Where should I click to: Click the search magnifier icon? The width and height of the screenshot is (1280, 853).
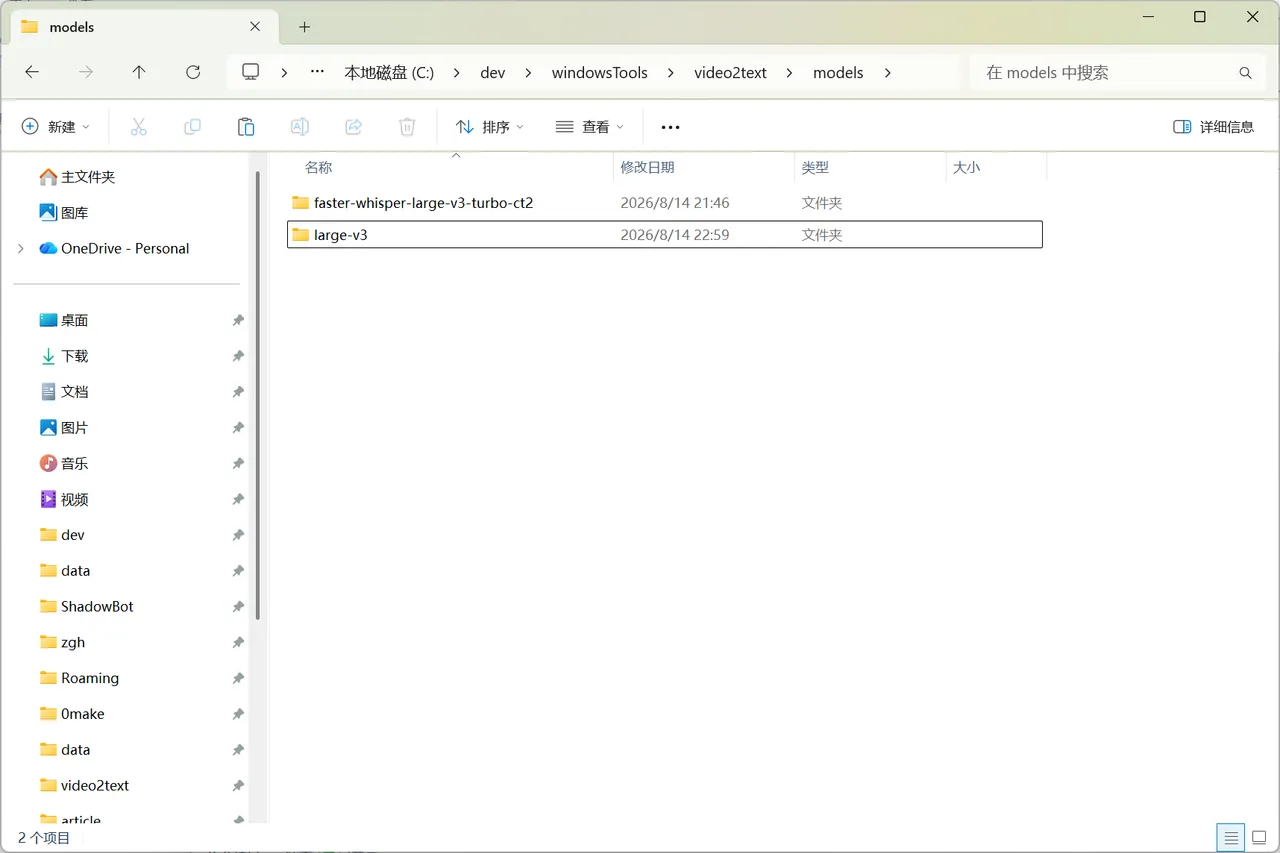coord(1245,73)
